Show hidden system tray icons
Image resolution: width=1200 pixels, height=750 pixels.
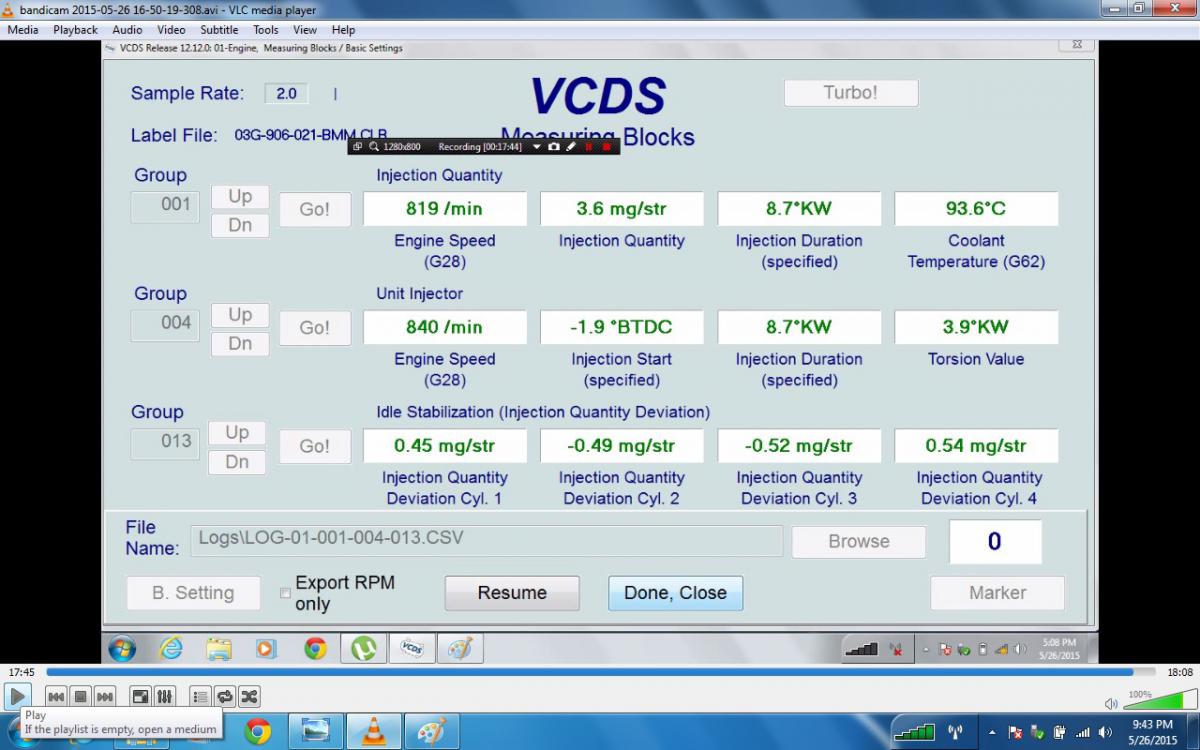992,731
